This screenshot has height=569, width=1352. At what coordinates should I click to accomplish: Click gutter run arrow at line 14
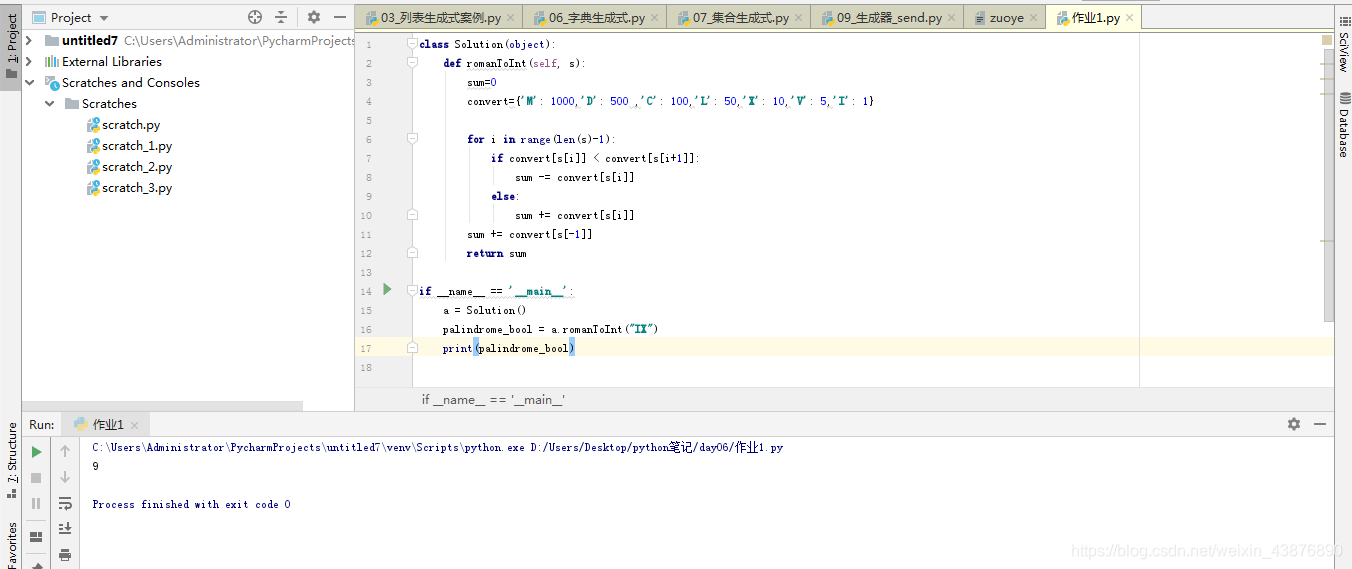[x=388, y=290]
